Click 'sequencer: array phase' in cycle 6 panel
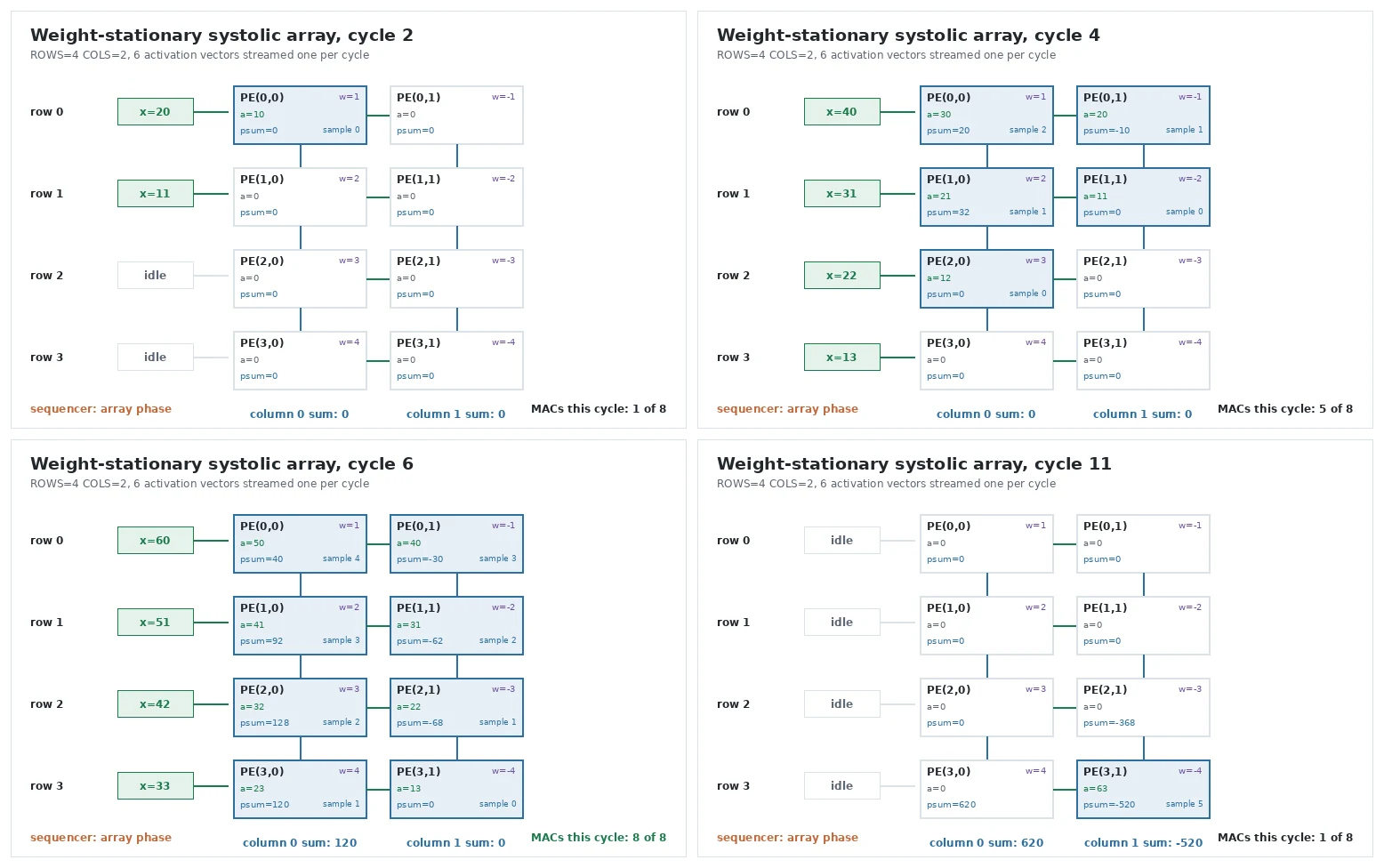This screenshot has height=868, width=1384. click(101, 838)
